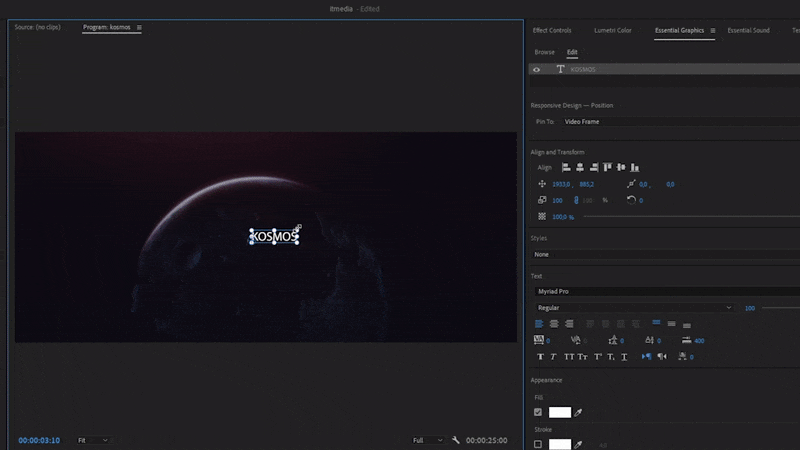Center the layer horizontally in the frame
The width and height of the screenshot is (800, 450).
580,167
